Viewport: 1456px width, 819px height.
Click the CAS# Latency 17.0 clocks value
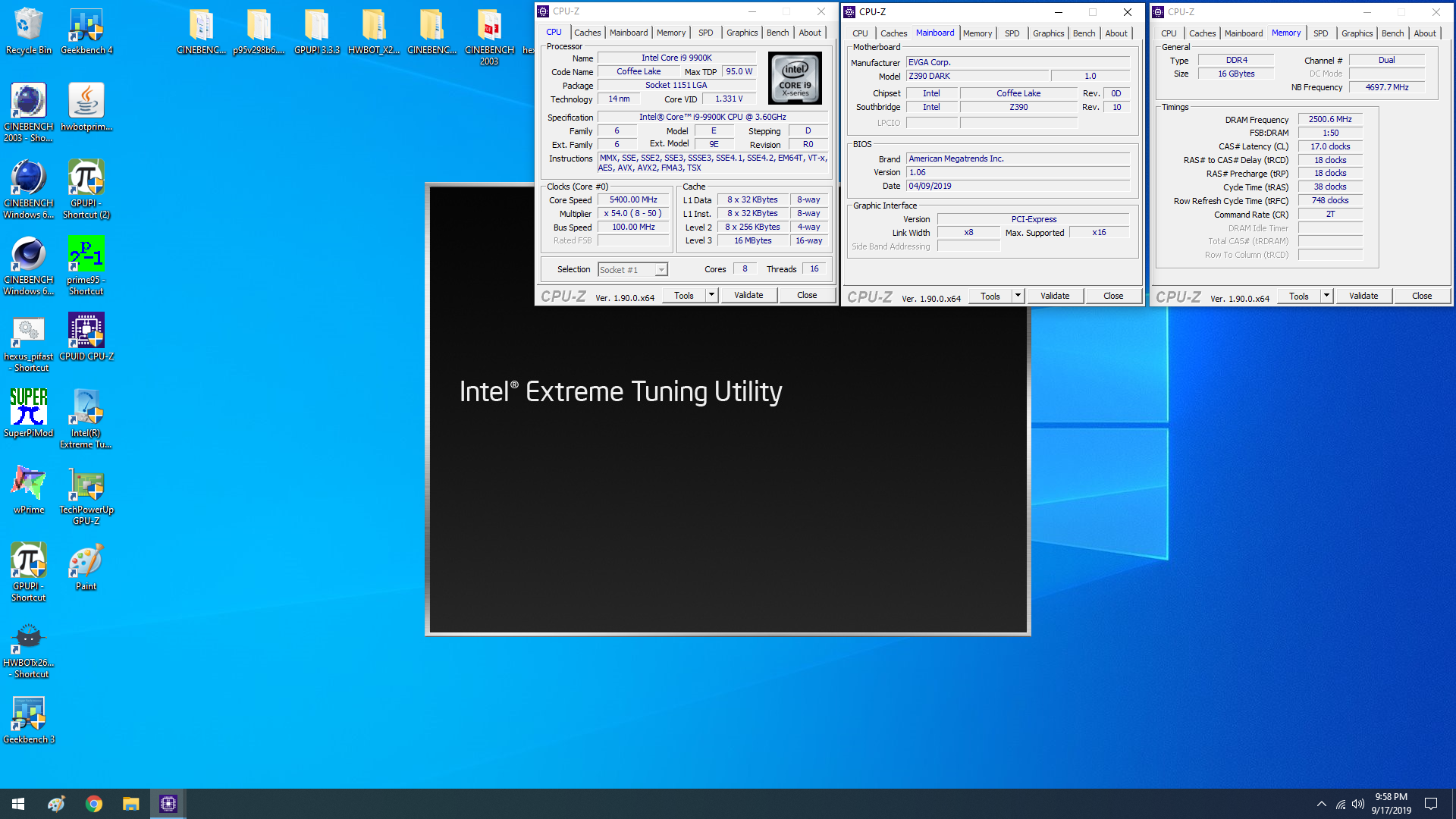pos(1330,147)
